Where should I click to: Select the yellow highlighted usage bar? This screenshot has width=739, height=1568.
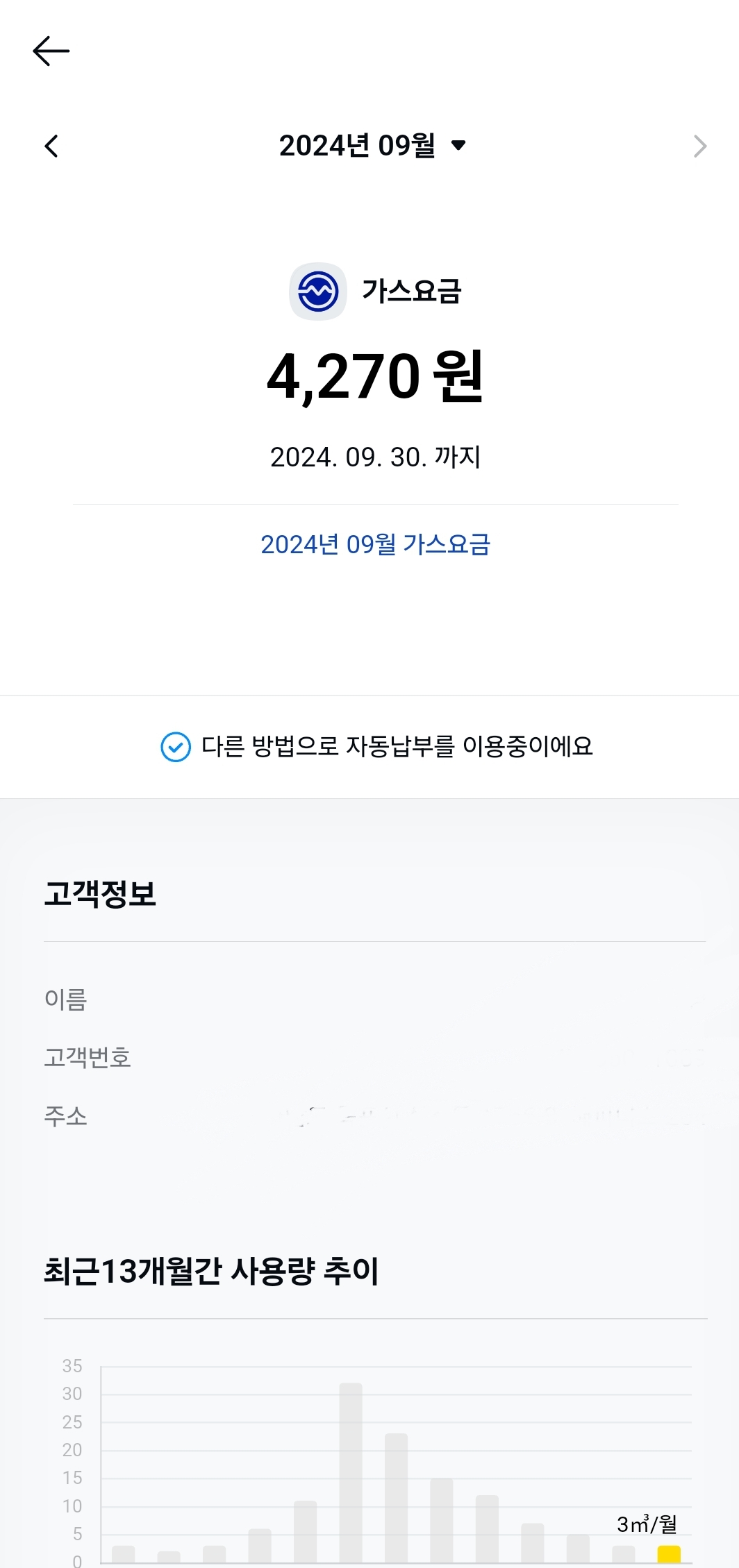(669, 1553)
